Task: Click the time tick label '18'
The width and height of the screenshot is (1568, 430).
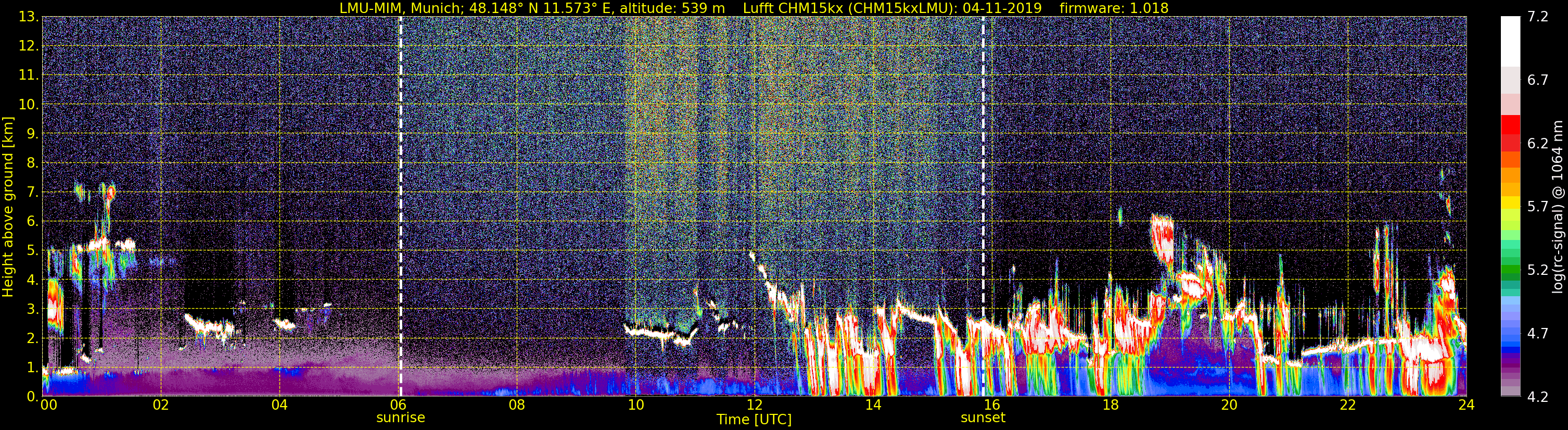Action: pos(1110,405)
